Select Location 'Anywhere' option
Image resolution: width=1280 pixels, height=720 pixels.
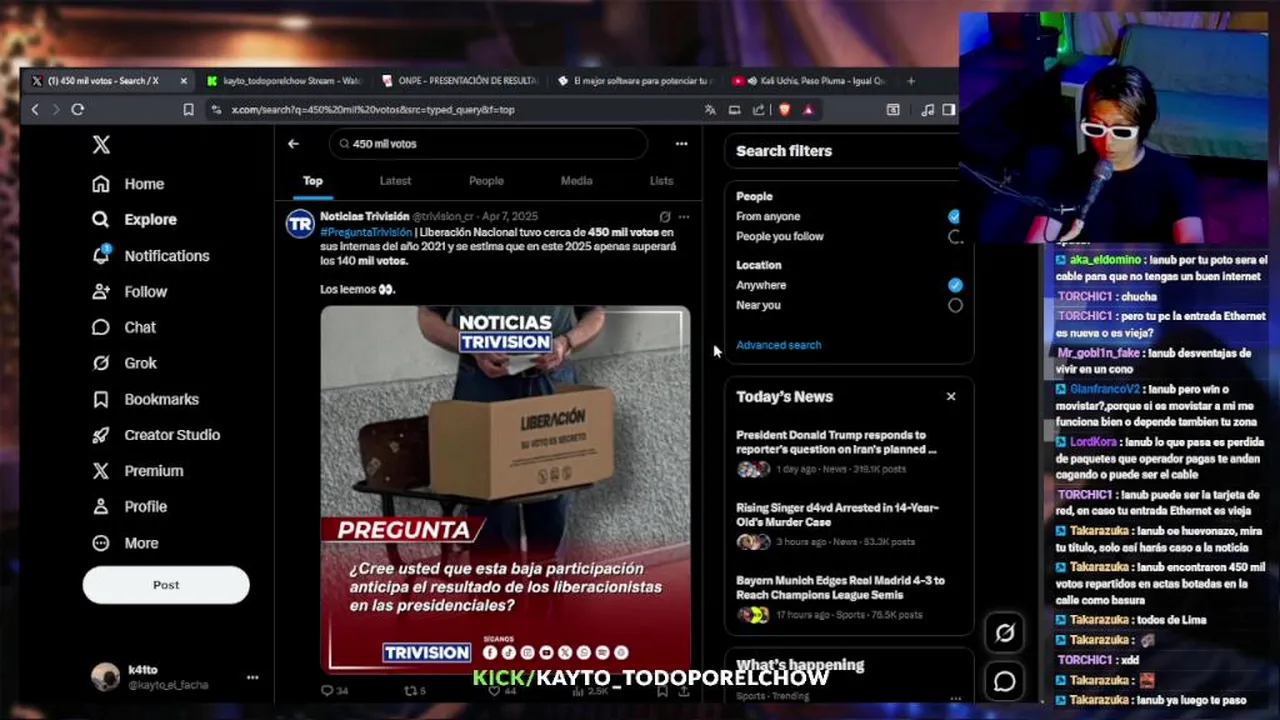(955, 285)
